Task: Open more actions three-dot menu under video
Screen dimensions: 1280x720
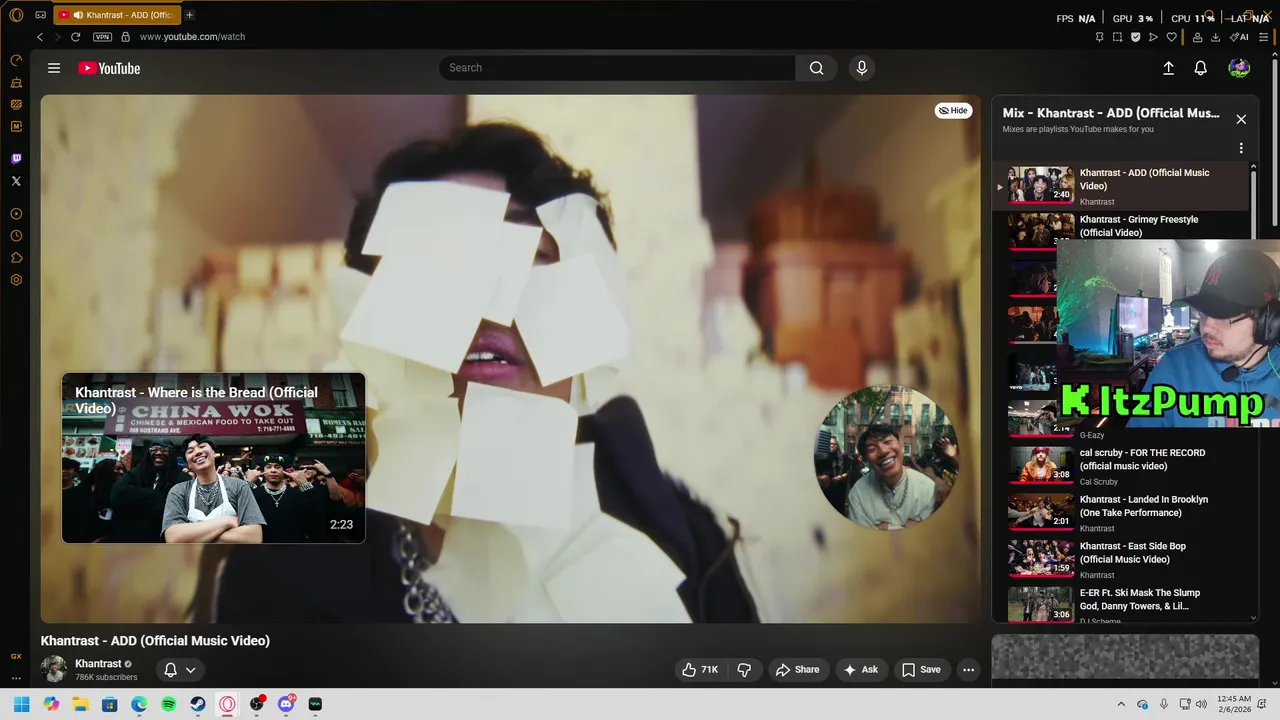Action: (968, 670)
